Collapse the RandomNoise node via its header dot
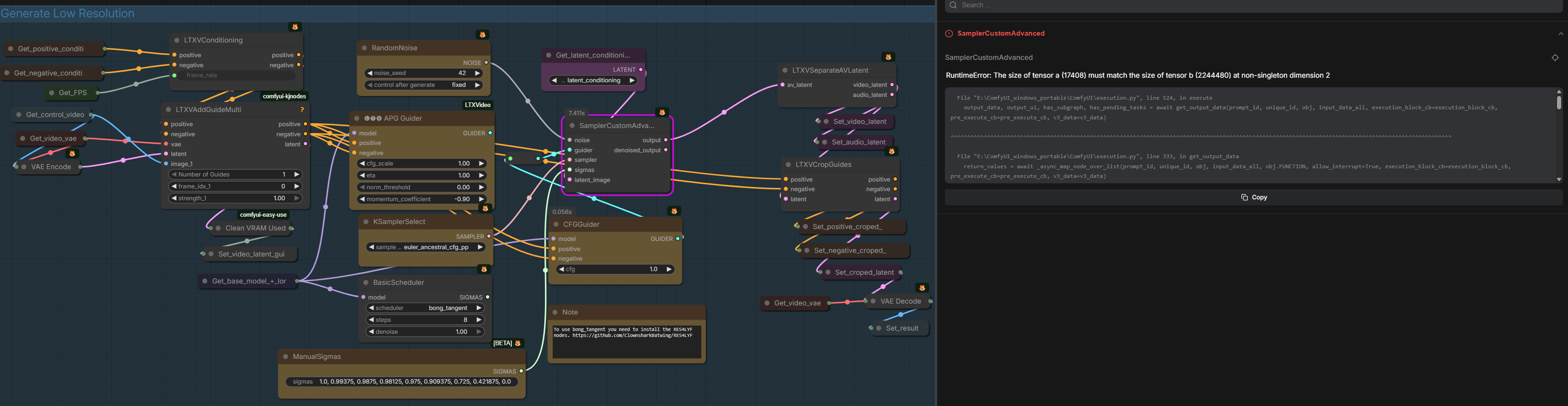The width and height of the screenshot is (1568, 406). click(365, 48)
